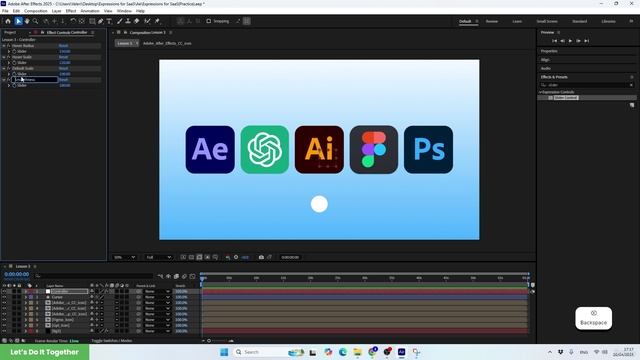This screenshot has width=640, height=360.
Task: Toggle visibility of layer 1 Controller
Action: pyautogui.click(x=4, y=291)
